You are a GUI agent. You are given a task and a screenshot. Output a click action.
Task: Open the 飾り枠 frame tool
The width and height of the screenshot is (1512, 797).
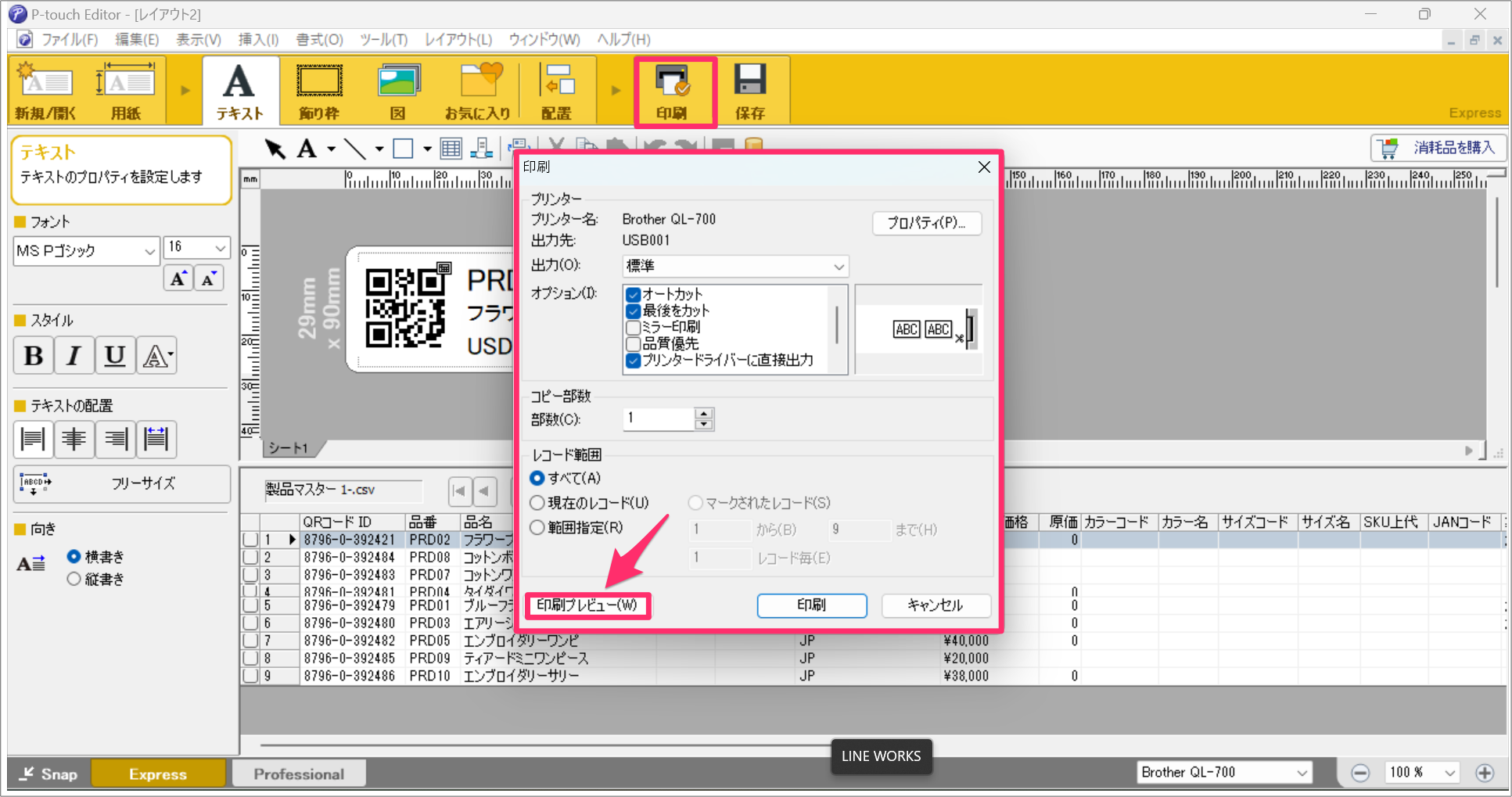tap(319, 91)
